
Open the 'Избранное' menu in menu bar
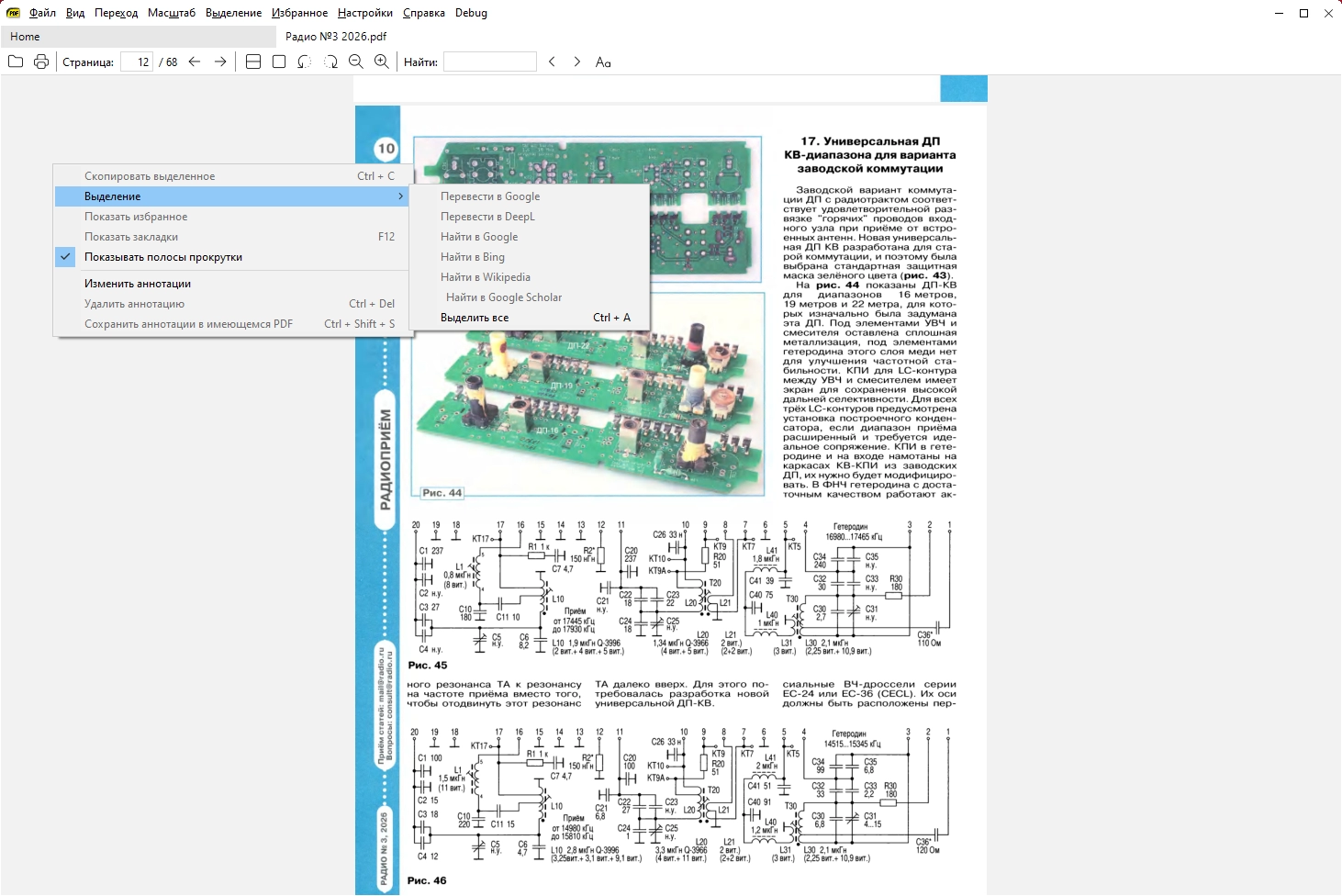click(299, 13)
